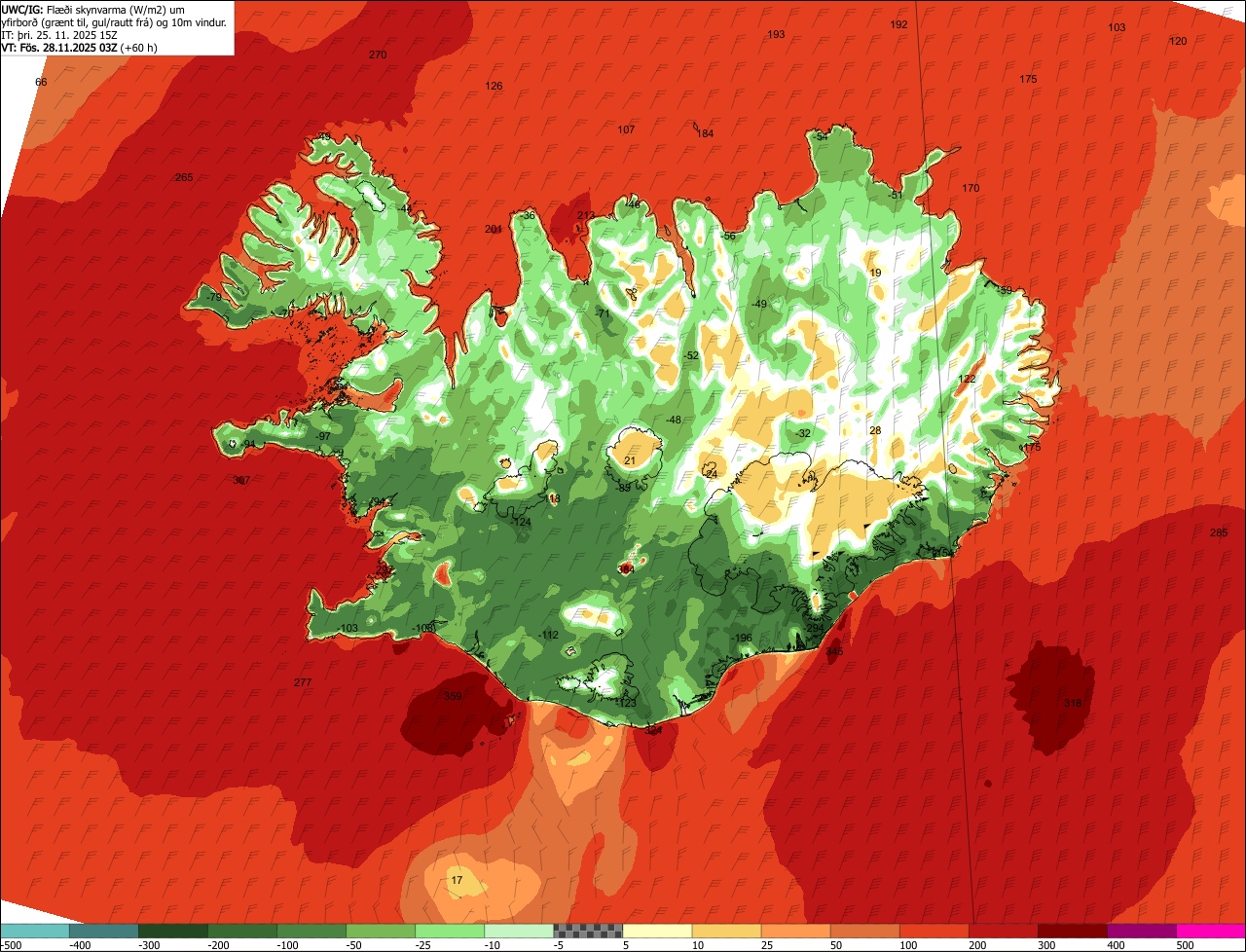Click the land value -56 near the north coast
The image size is (1246, 952).
pos(727,236)
